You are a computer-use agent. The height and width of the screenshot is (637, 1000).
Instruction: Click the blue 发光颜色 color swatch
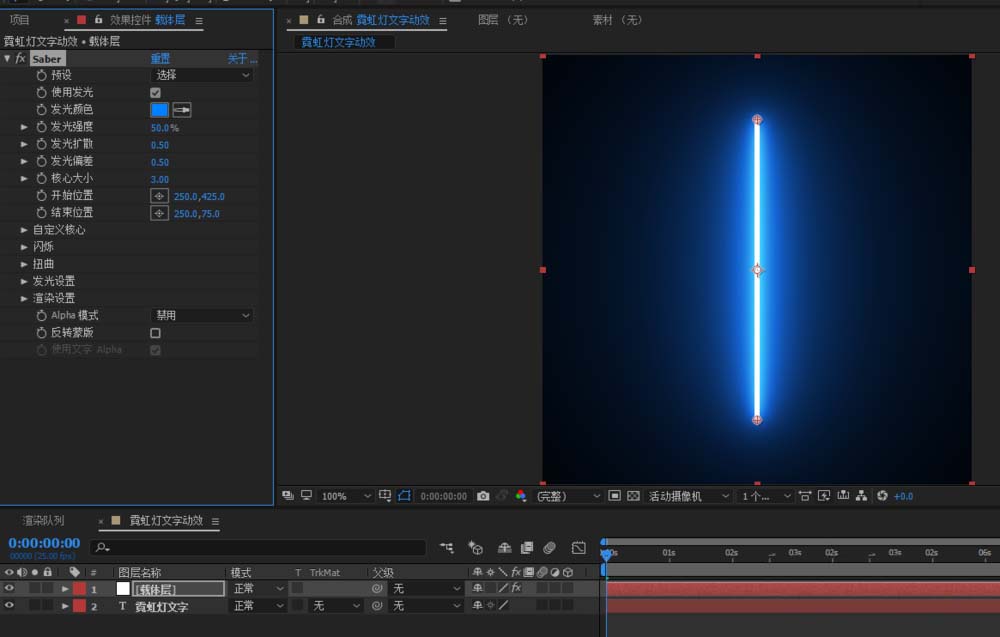coord(159,110)
